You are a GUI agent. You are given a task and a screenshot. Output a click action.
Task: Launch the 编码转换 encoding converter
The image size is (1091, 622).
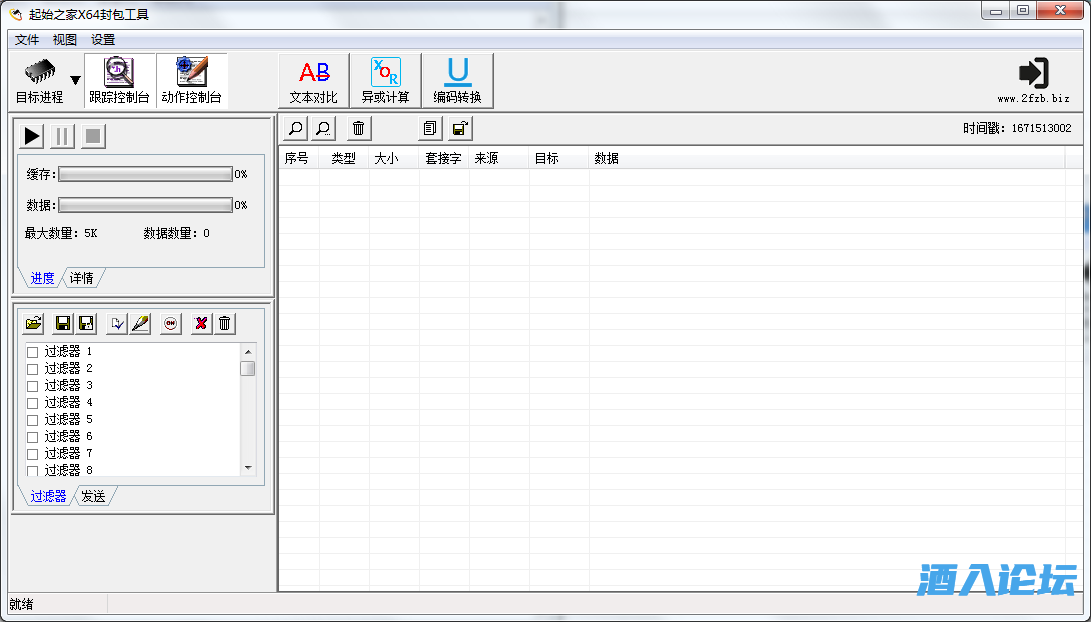click(x=457, y=81)
